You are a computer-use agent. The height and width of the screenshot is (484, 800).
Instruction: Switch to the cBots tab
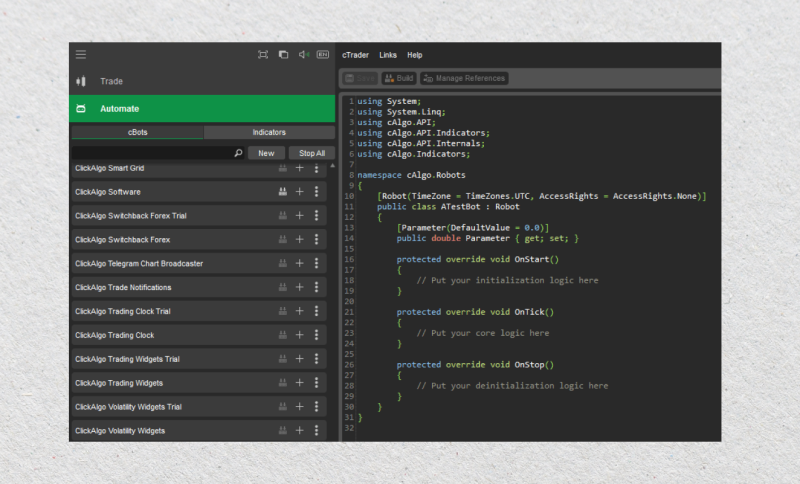(137, 132)
